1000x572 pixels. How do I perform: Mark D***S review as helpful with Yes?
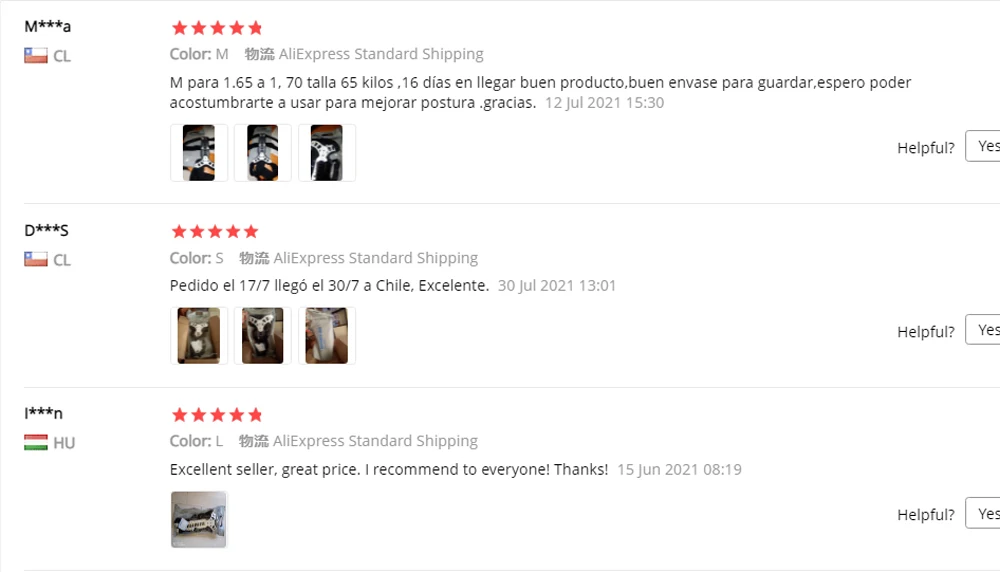point(983,330)
